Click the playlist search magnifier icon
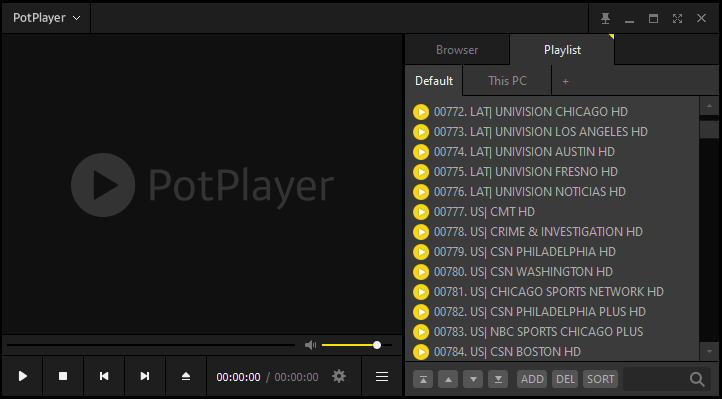The width and height of the screenshot is (722, 400). pos(697,379)
